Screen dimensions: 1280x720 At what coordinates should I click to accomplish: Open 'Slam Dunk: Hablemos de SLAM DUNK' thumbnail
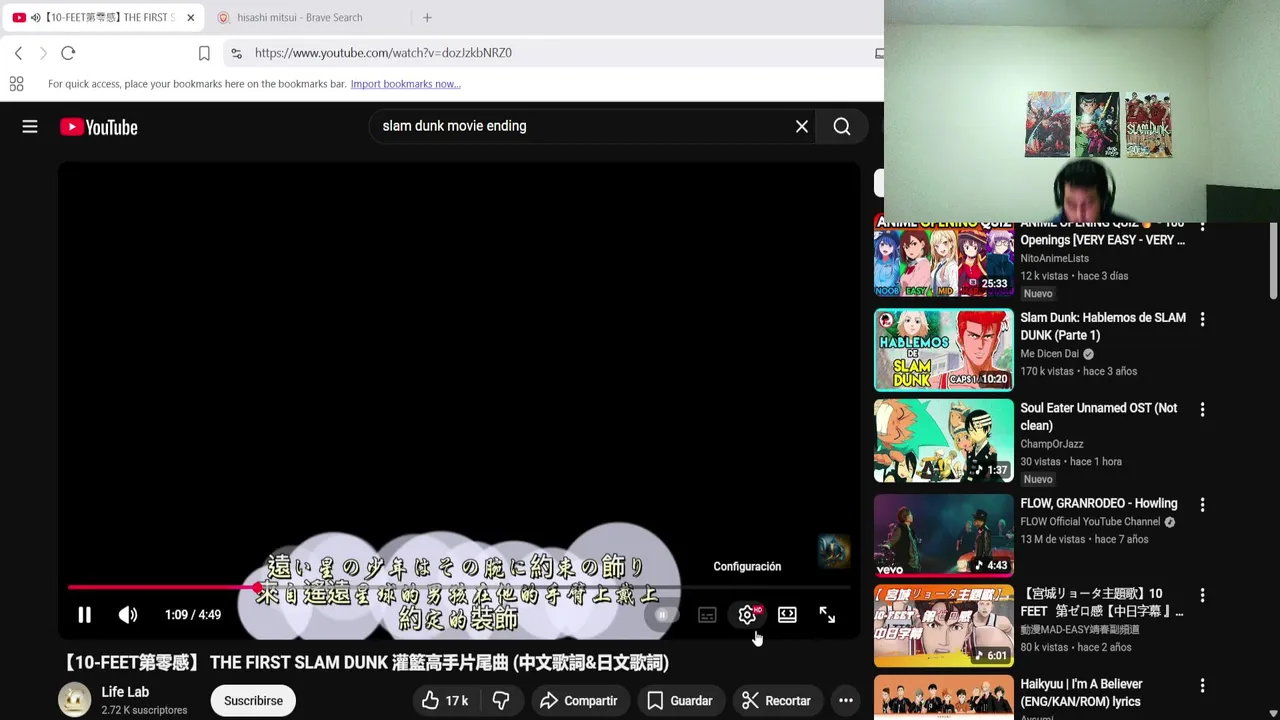[944, 350]
